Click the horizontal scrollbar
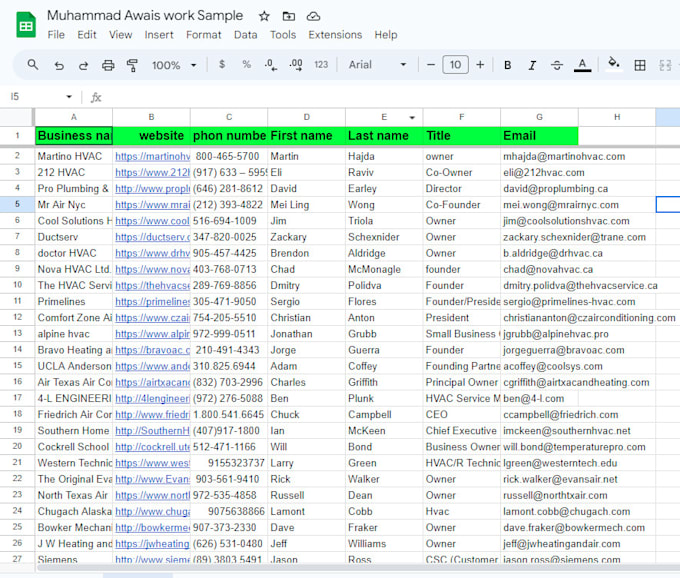 (356, 567)
